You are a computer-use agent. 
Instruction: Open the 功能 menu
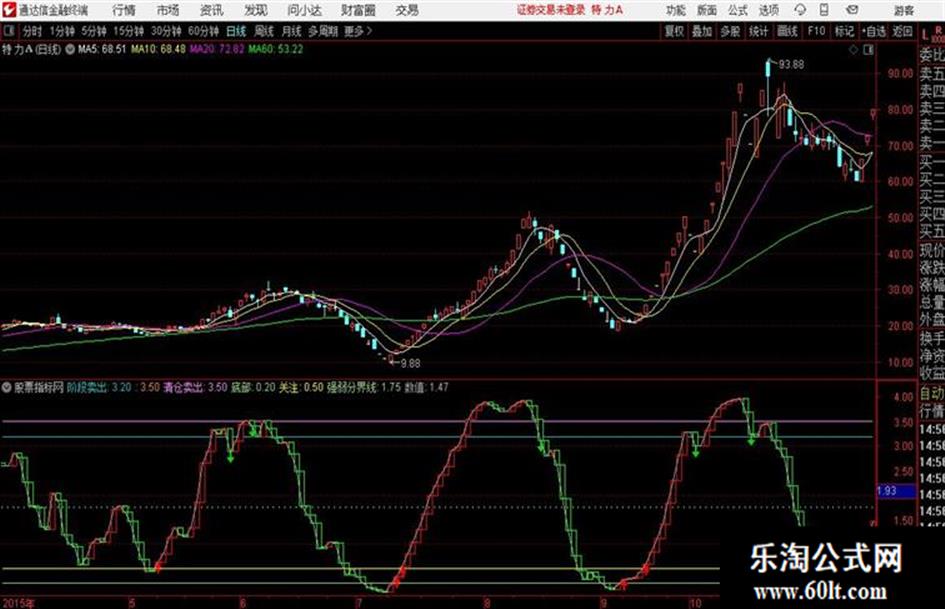pyautogui.click(x=676, y=10)
